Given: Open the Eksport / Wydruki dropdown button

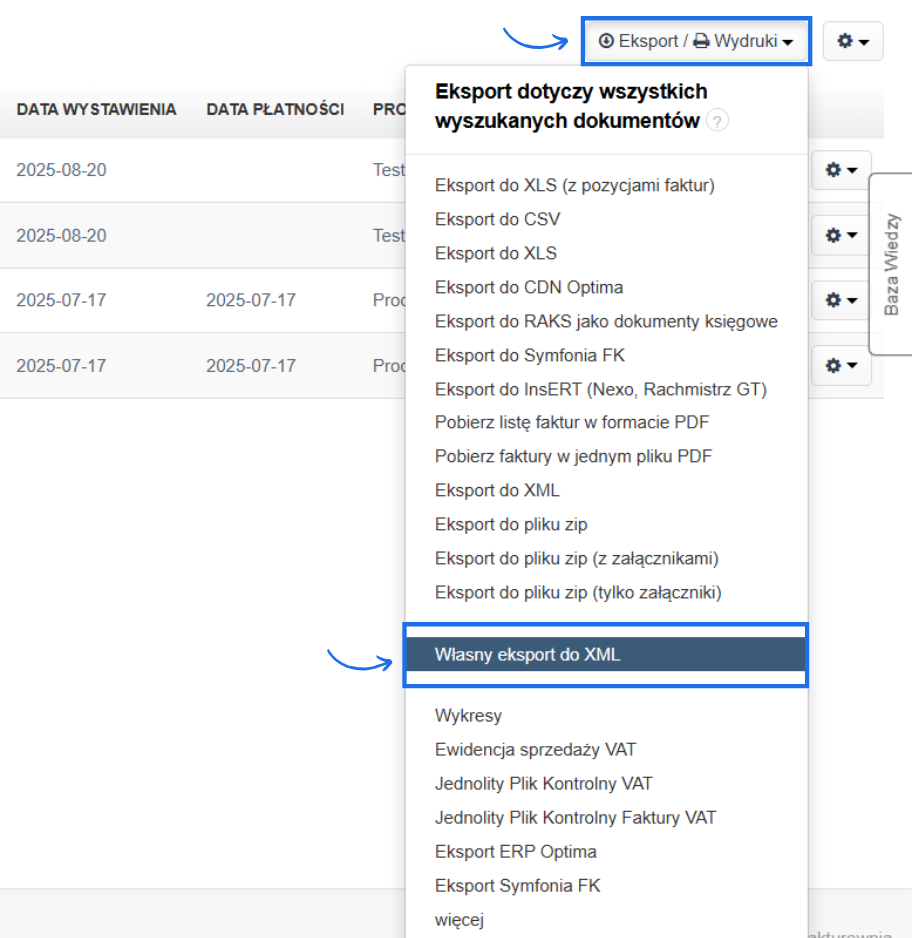Looking at the screenshot, I should [x=696, y=41].
